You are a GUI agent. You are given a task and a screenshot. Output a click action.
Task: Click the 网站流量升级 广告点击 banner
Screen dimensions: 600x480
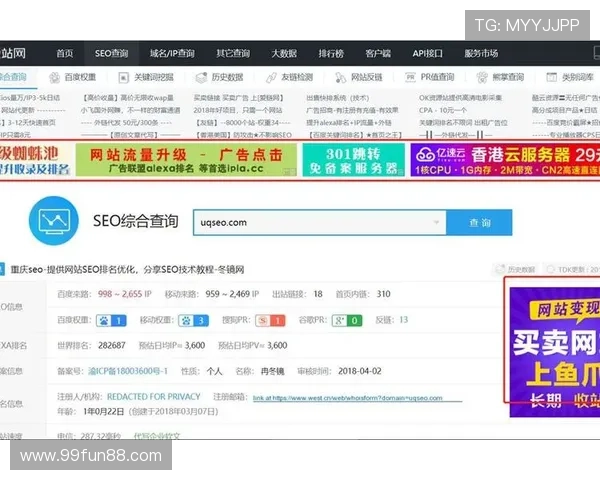coord(186,160)
